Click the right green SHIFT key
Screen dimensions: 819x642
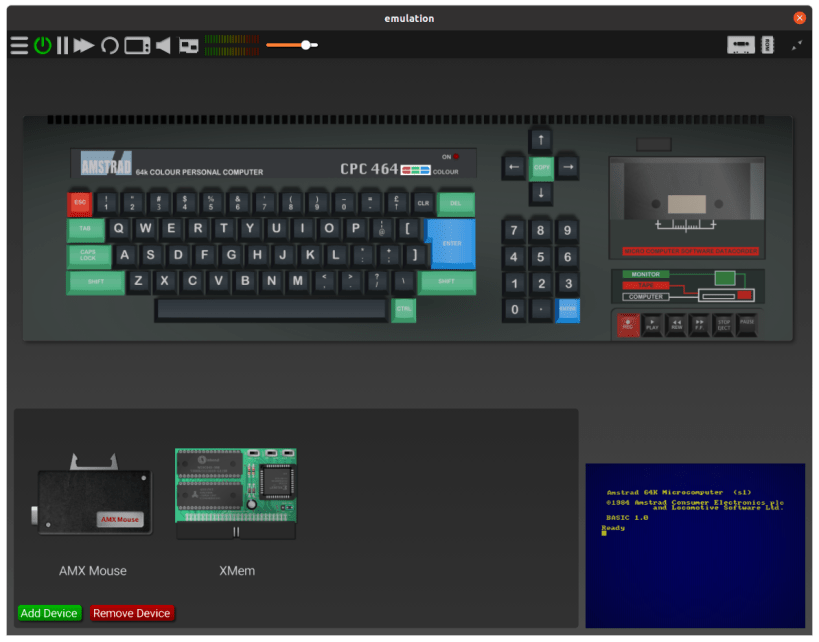[x=447, y=283]
